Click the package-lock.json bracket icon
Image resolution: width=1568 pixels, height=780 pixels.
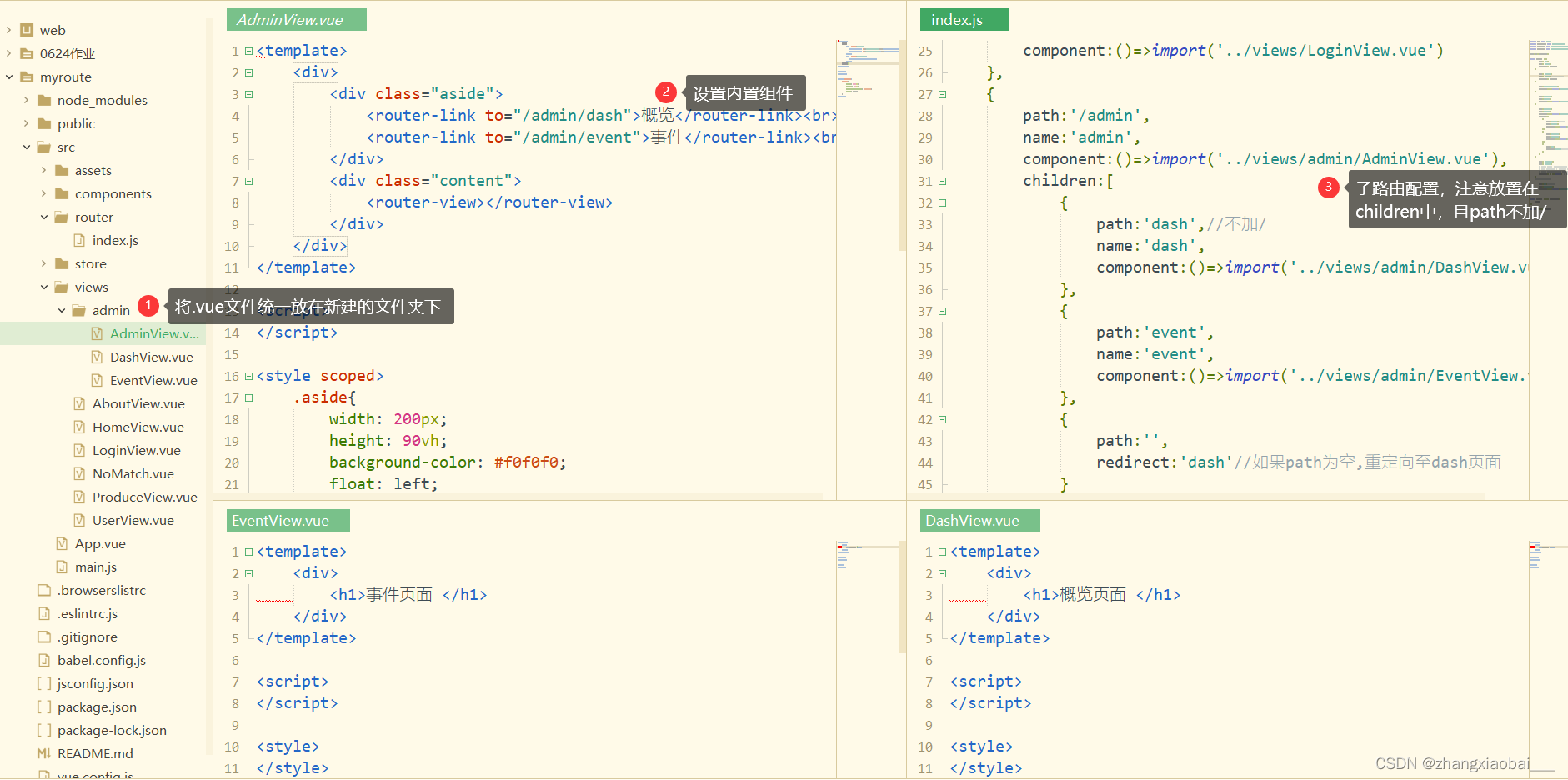pos(44,730)
